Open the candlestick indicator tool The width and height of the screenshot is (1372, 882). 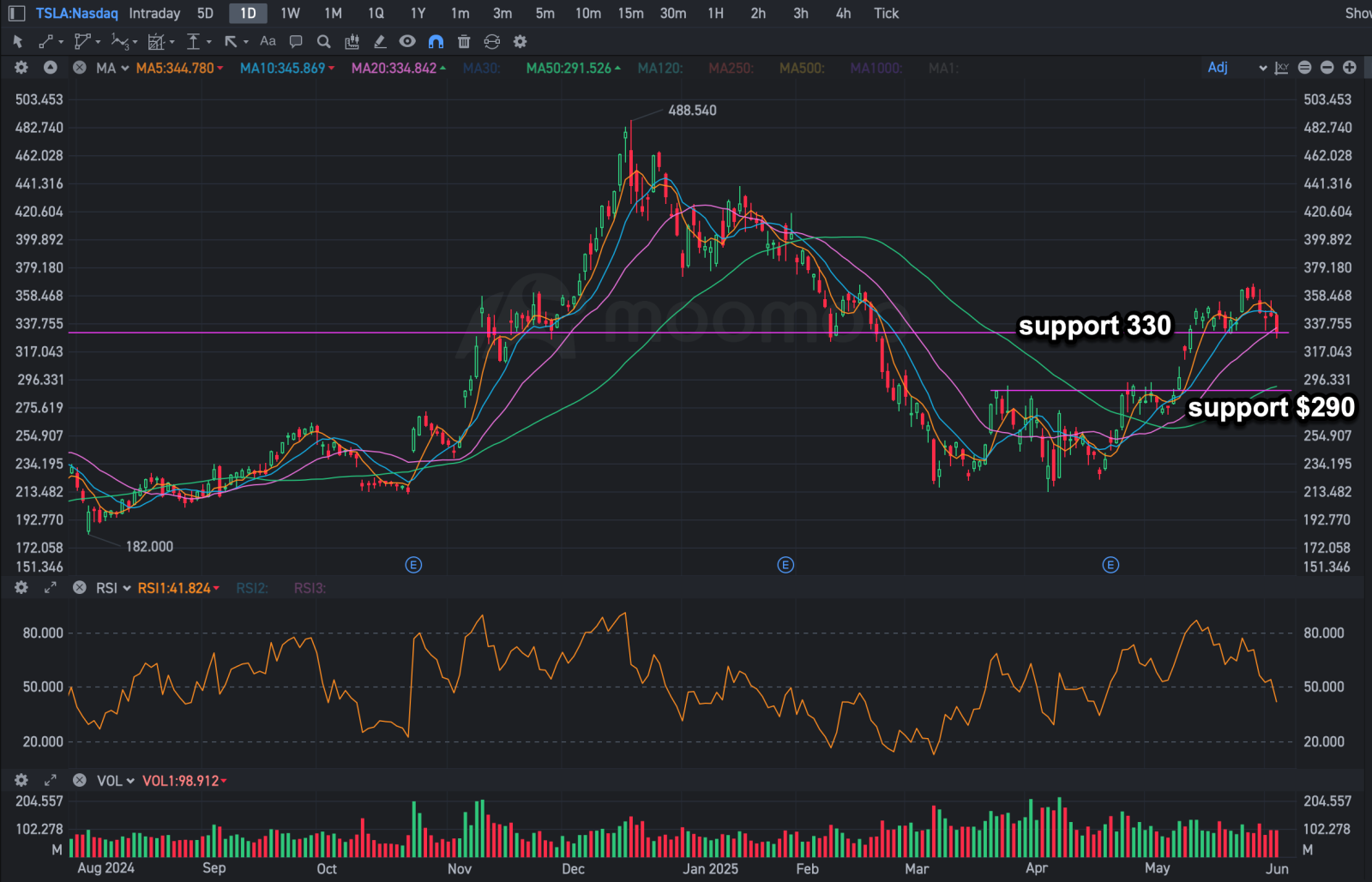coord(352,41)
